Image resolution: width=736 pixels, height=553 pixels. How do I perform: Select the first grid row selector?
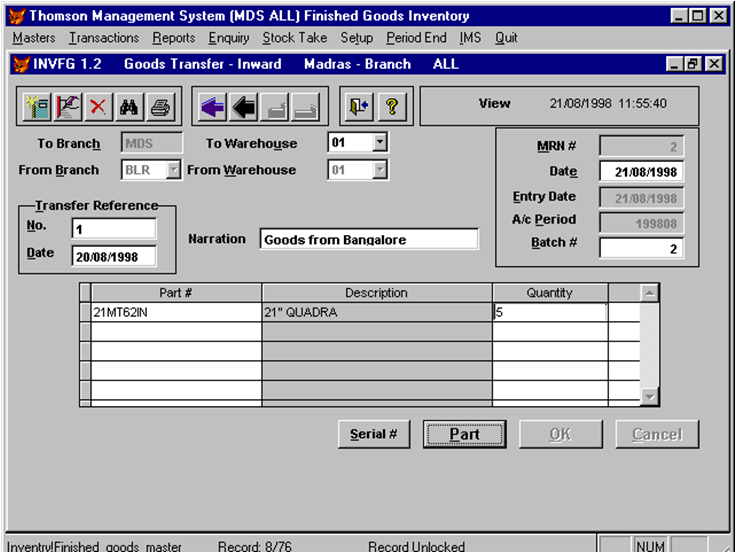point(85,312)
